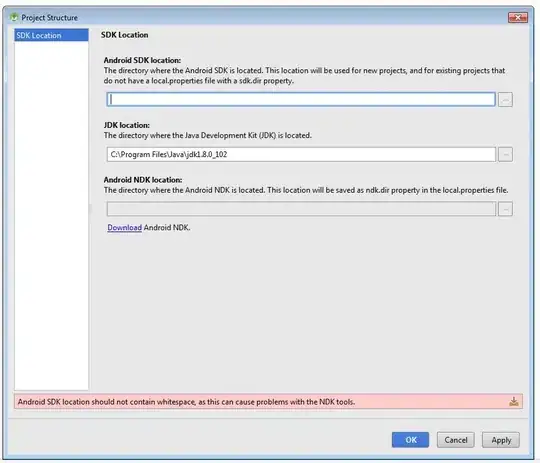Click the 'Android SDK location:' label

[142, 60]
